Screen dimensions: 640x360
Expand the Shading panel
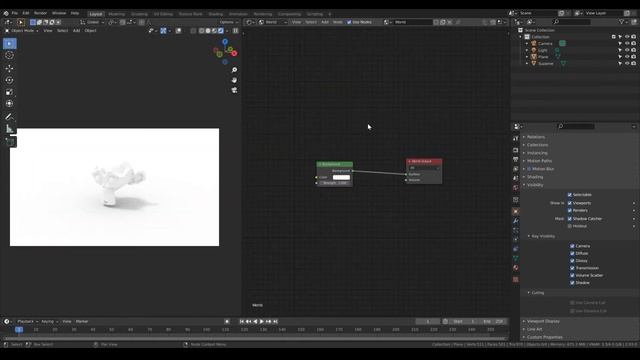535,177
